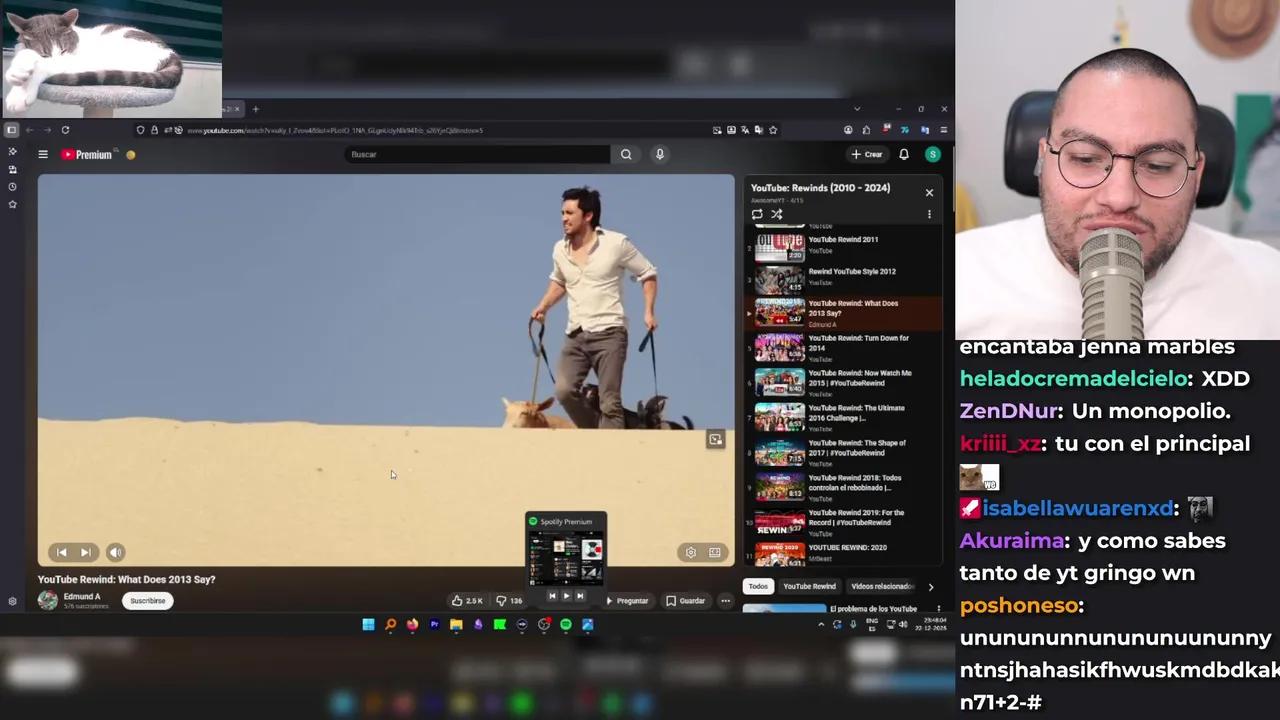Mute the video with the speaker icon
This screenshot has width=1280, height=720.
[116, 552]
